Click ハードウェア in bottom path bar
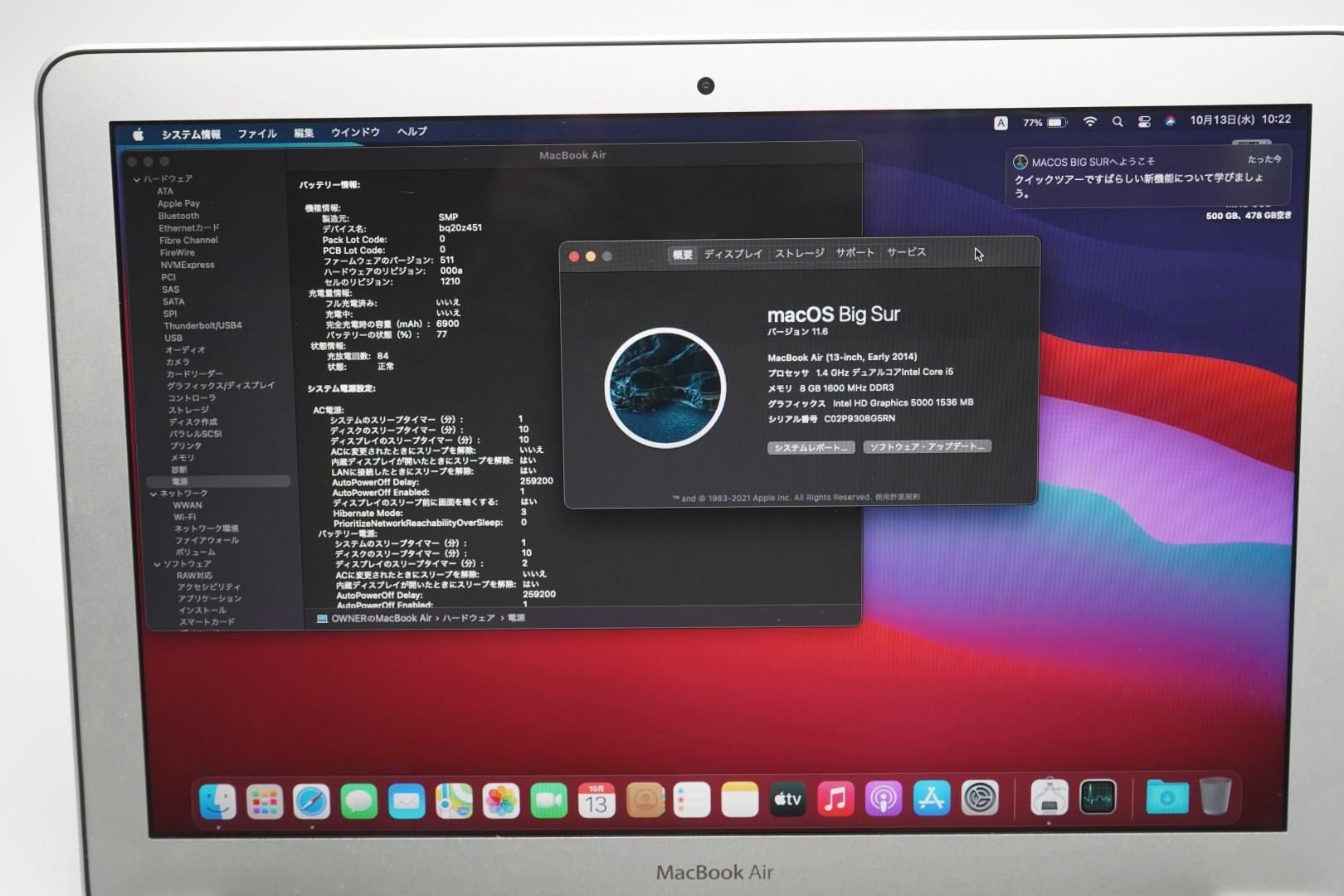1344x896 pixels. point(468,618)
